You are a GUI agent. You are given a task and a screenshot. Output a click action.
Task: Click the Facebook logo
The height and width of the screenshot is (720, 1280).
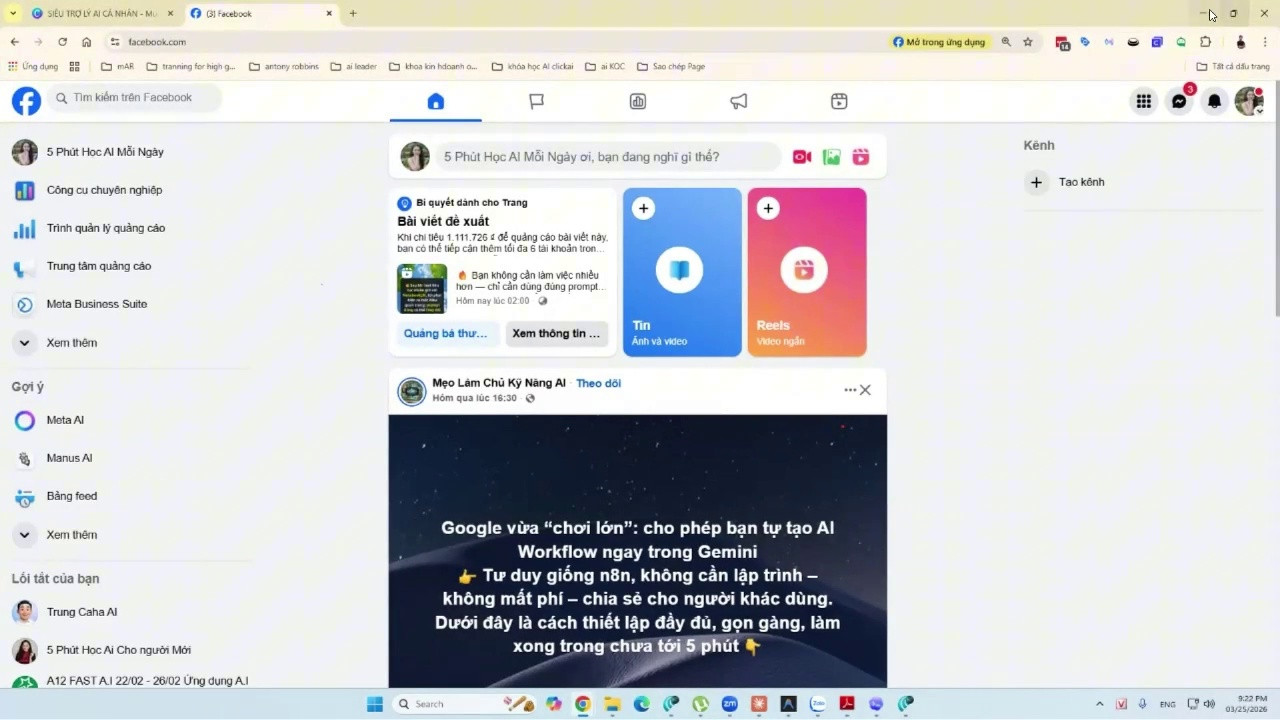click(x=26, y=101)
